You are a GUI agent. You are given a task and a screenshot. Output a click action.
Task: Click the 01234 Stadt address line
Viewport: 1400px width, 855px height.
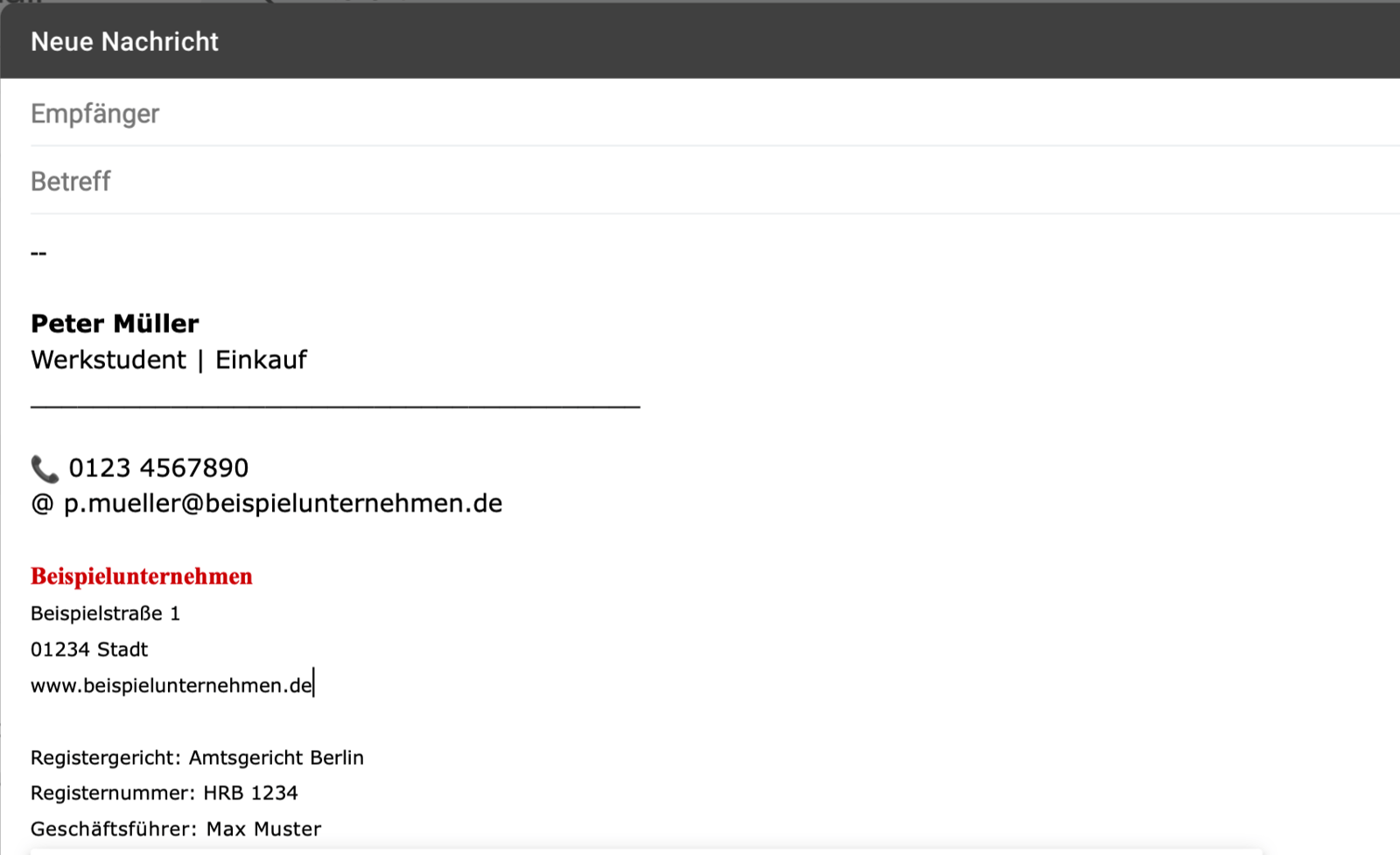(x=89, y=649)
